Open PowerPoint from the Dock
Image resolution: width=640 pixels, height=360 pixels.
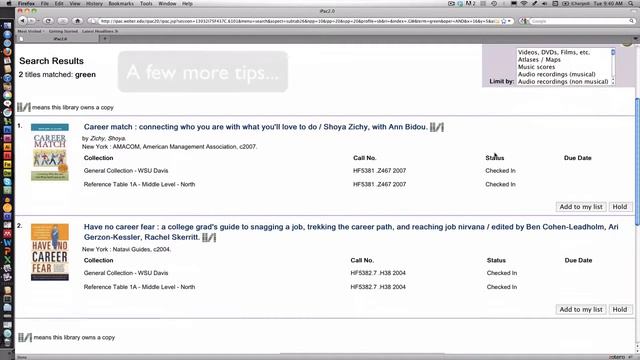pos(7,251)
